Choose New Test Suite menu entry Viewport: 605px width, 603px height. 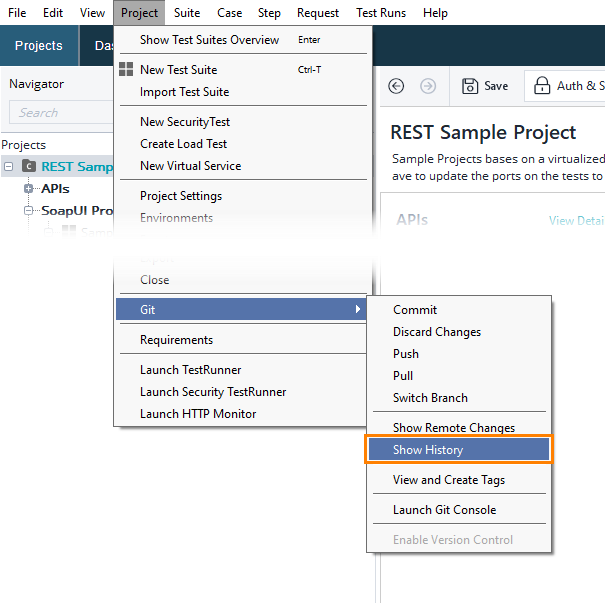[x=243, y=70]
